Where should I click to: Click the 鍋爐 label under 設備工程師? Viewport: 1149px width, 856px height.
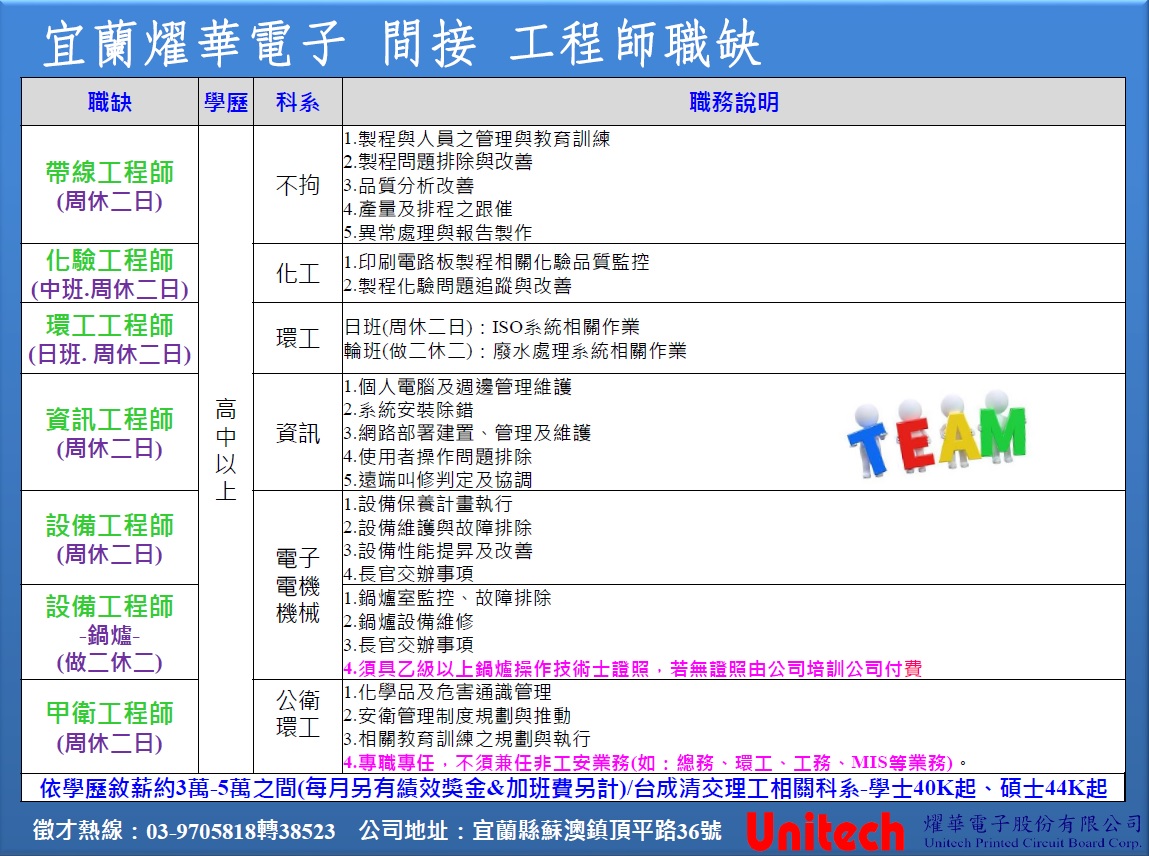pyautogui.click(x=110, y=635)
